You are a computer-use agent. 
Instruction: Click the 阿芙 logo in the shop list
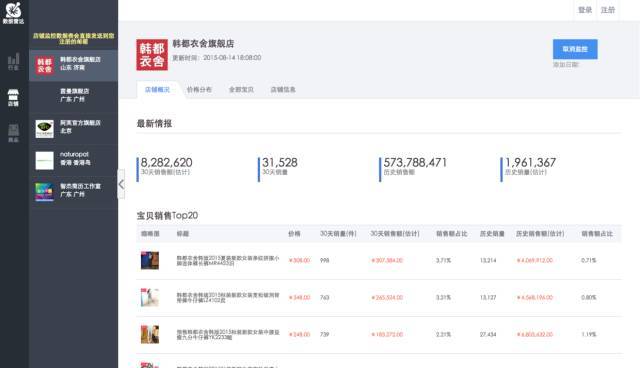[x=44, y=129]
